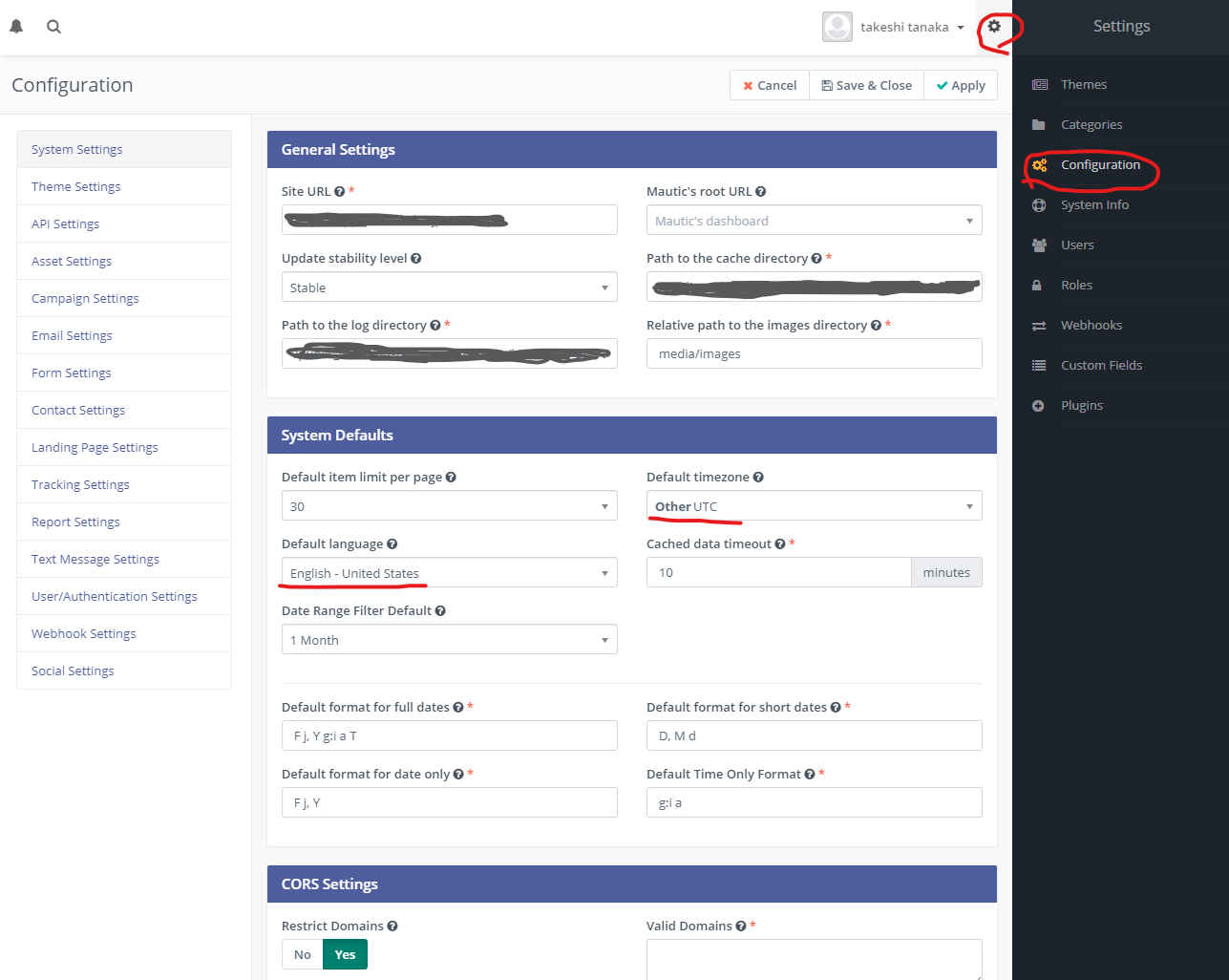Open Plugins in the settings sidebar
Image resolution: width=1229 pixels, height=980 pixels.
point(1081,405)
